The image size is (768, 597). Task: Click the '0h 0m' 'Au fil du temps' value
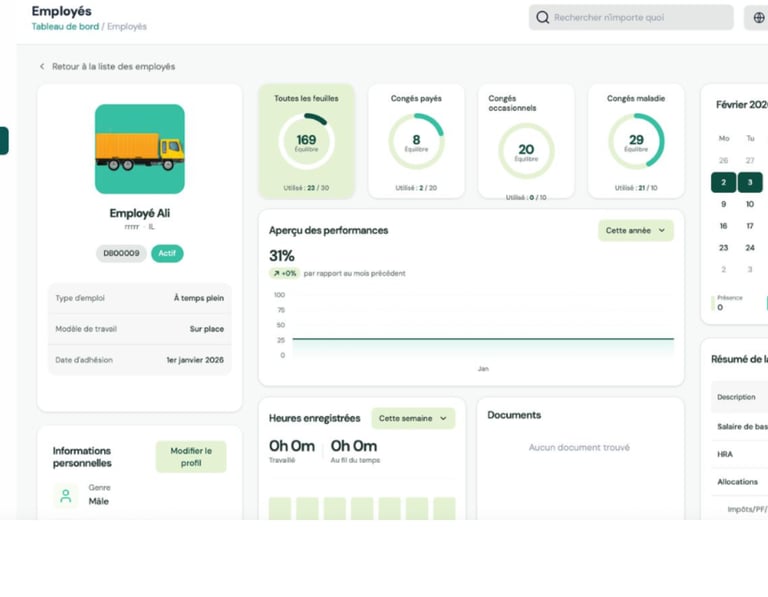point(354,446)
